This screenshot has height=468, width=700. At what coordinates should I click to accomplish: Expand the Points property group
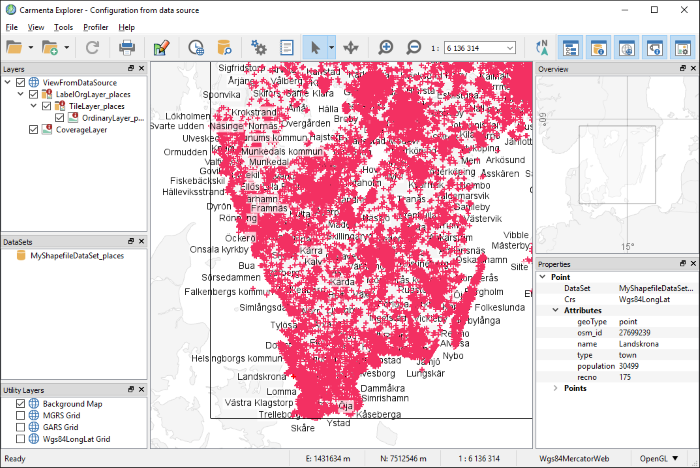pyautogui.click(x=556, y=388)
